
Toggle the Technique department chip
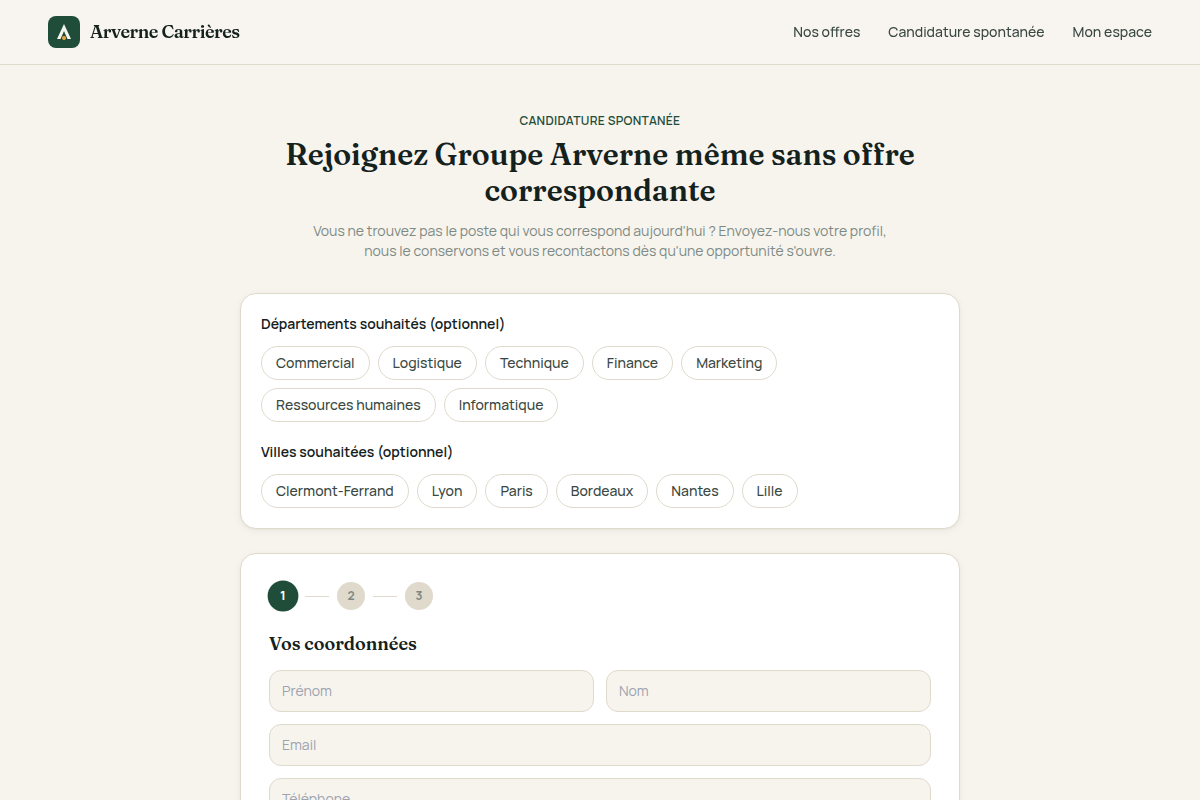click(534, 363)
